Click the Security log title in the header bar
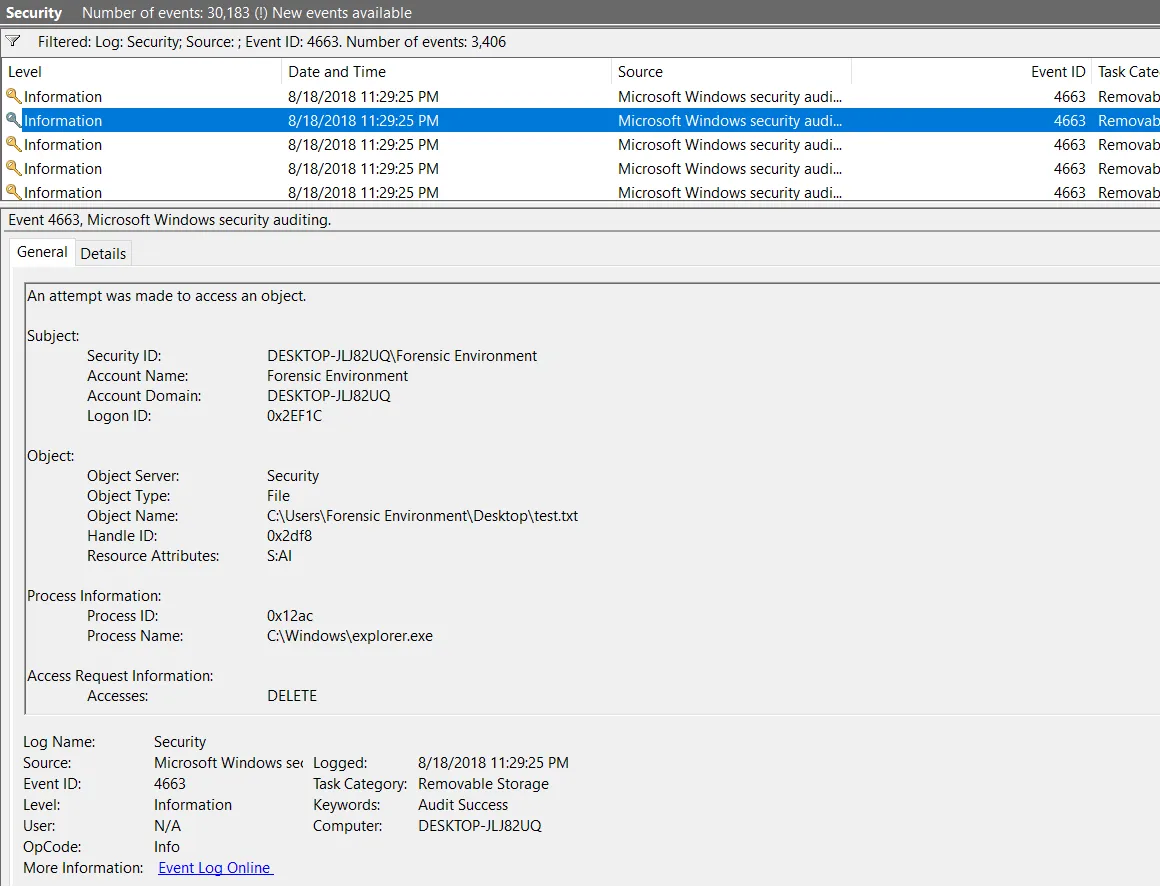 34,13
